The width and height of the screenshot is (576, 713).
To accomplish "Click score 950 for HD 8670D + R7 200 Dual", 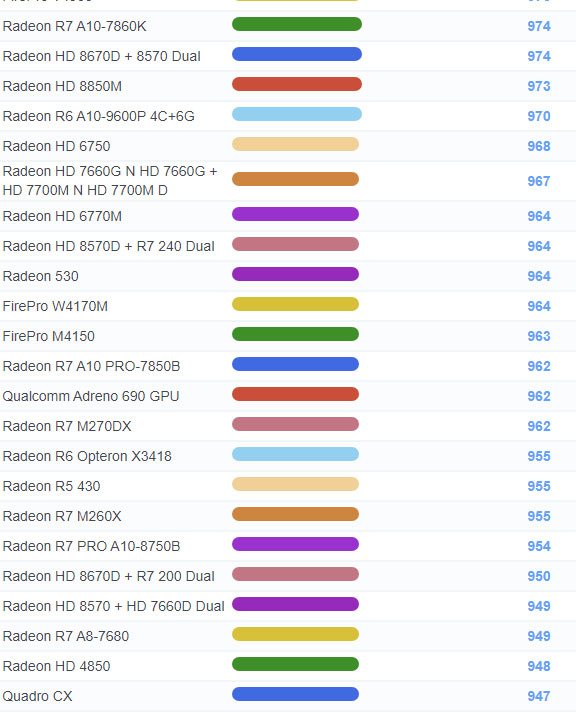I will click(x=539, y=577).
